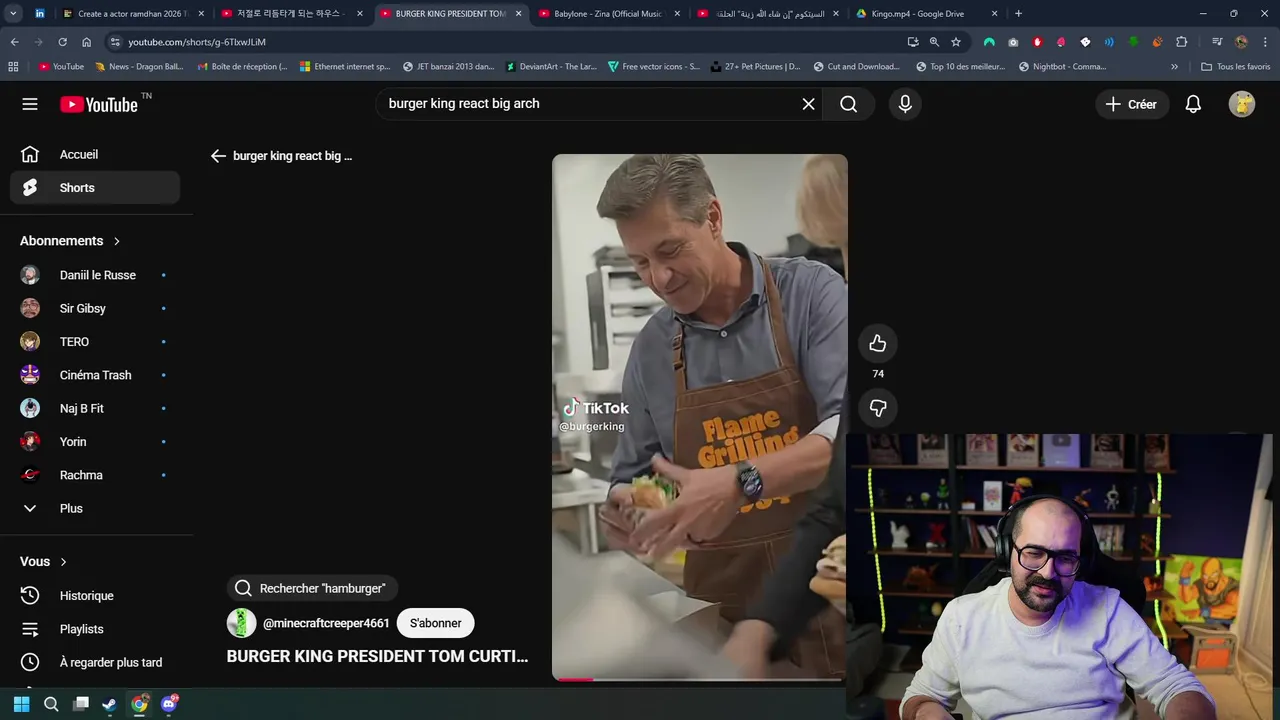Open a new browser tab
Viewport: 1280px width, 720px height.
[x=1018, y=14]
